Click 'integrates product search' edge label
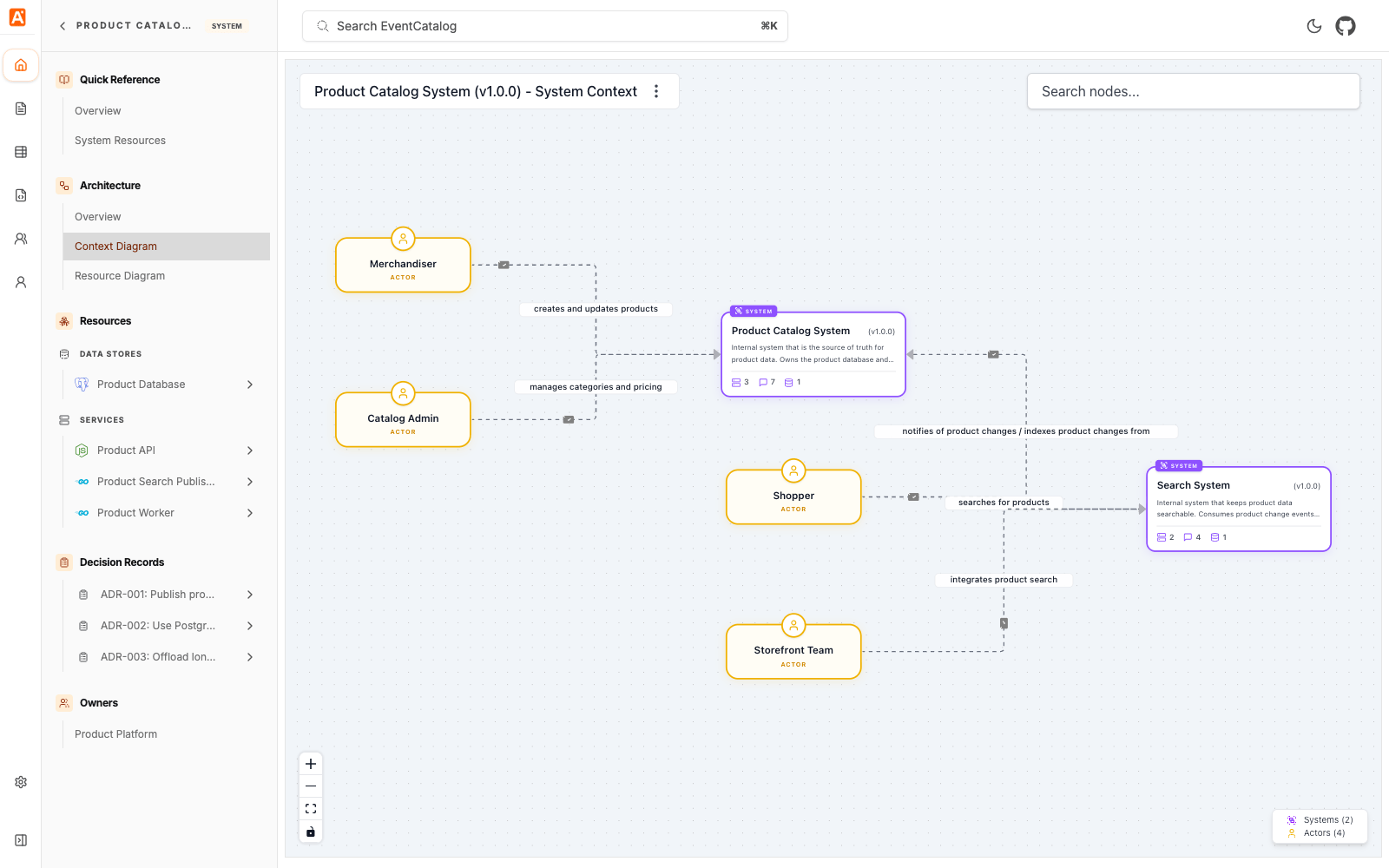The height and width of the screenshot is (868, 1389). coord(1004,580)
